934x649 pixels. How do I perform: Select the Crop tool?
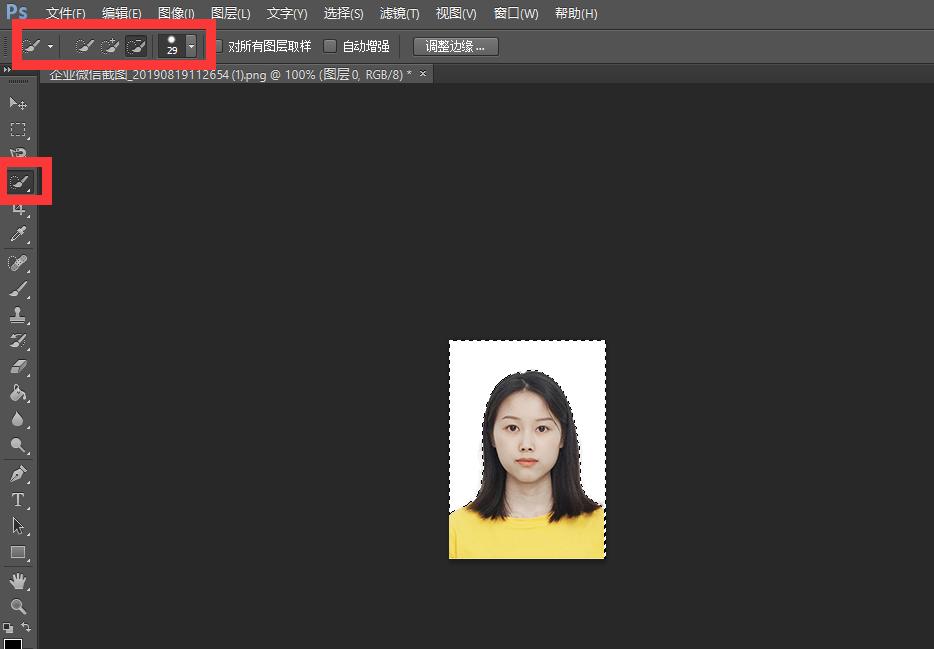pyautogui.click(x=18, y=208)
